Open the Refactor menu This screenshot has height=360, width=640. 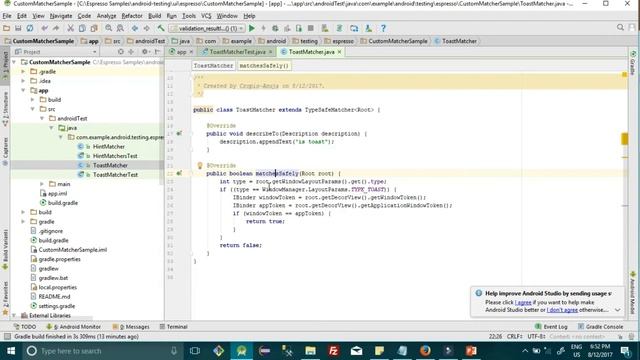point(132,16)
